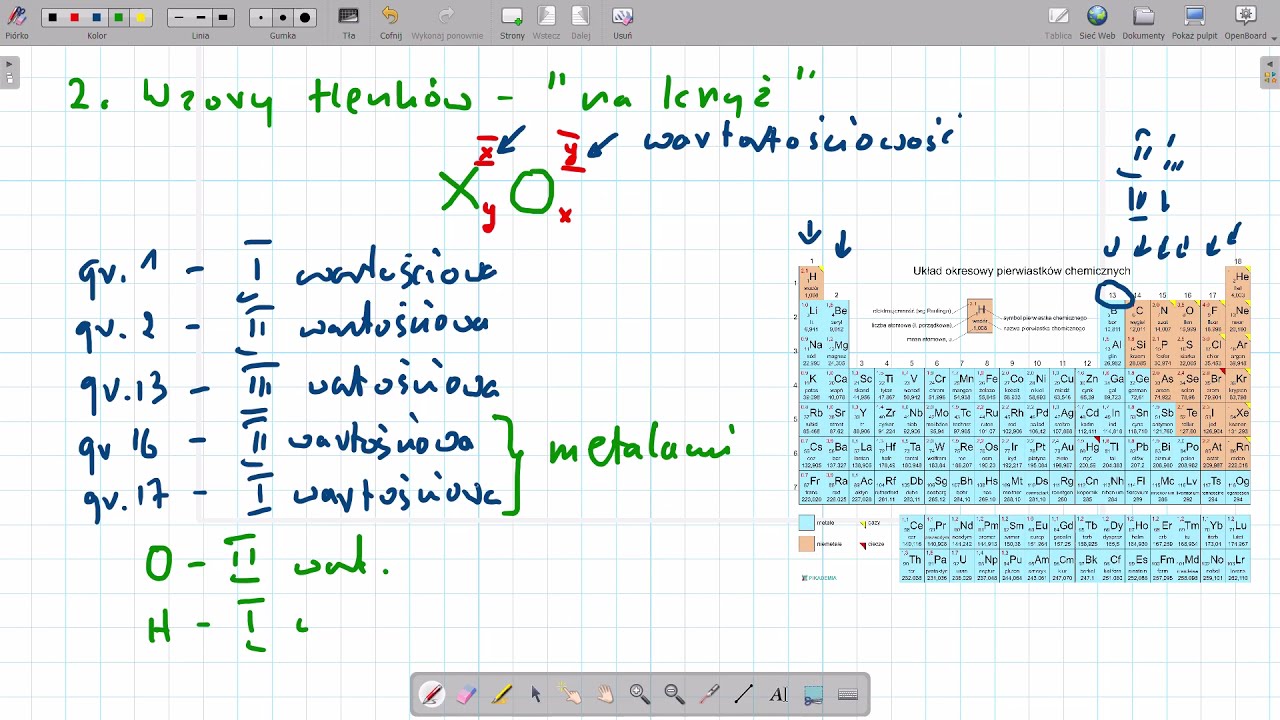Select the Zoom in tool

pyautogui.click(x=640, y=694)
